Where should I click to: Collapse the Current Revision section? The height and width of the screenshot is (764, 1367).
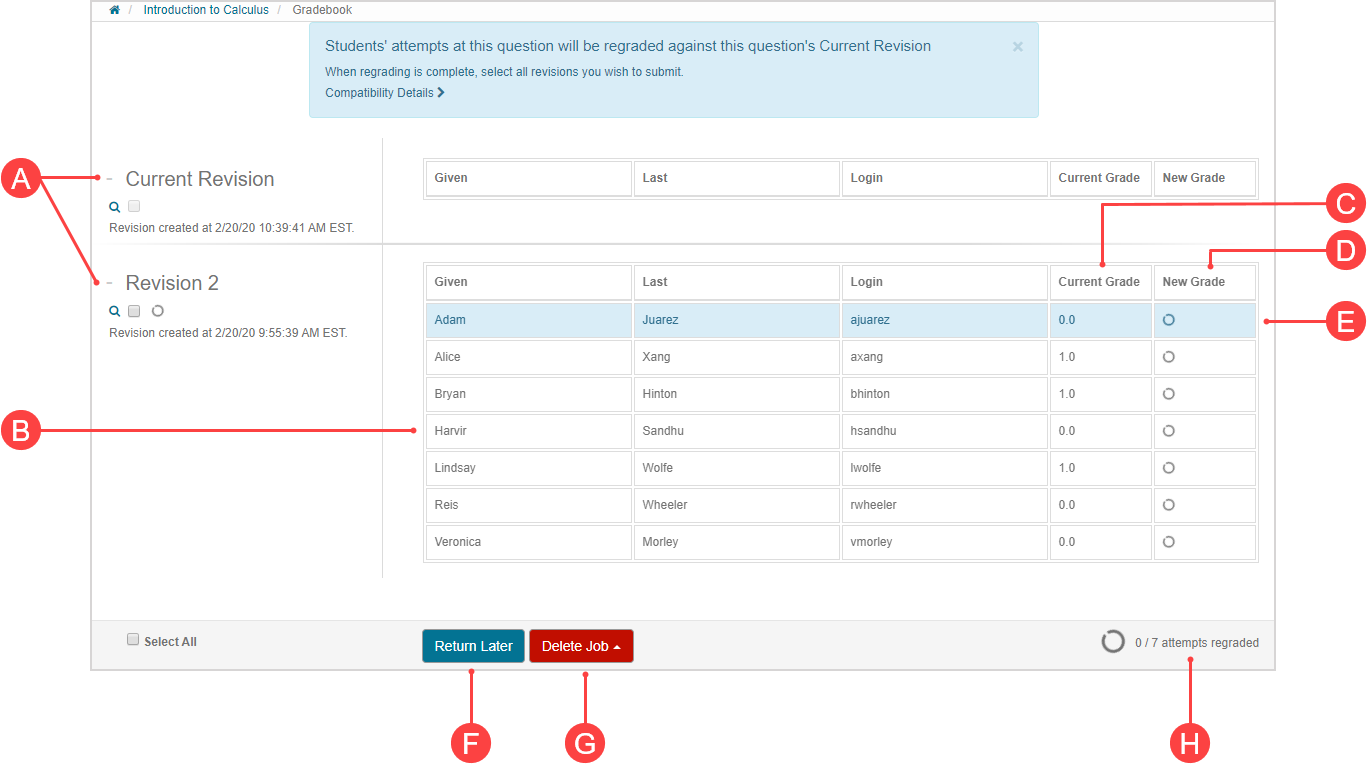(x=110, y=179)
